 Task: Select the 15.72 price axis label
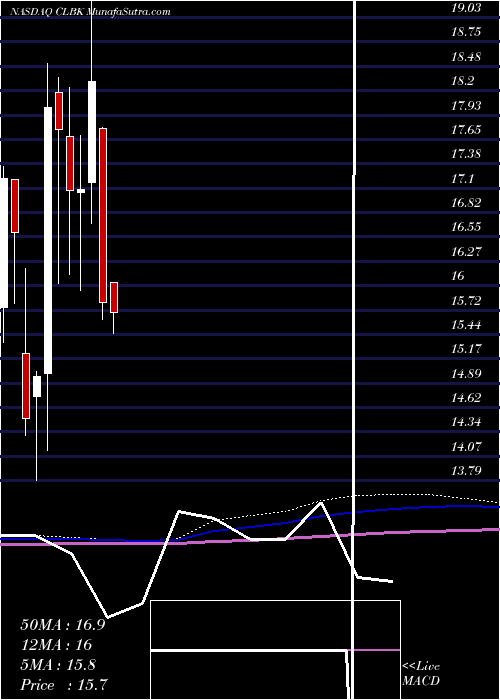(x=467, y=300)
